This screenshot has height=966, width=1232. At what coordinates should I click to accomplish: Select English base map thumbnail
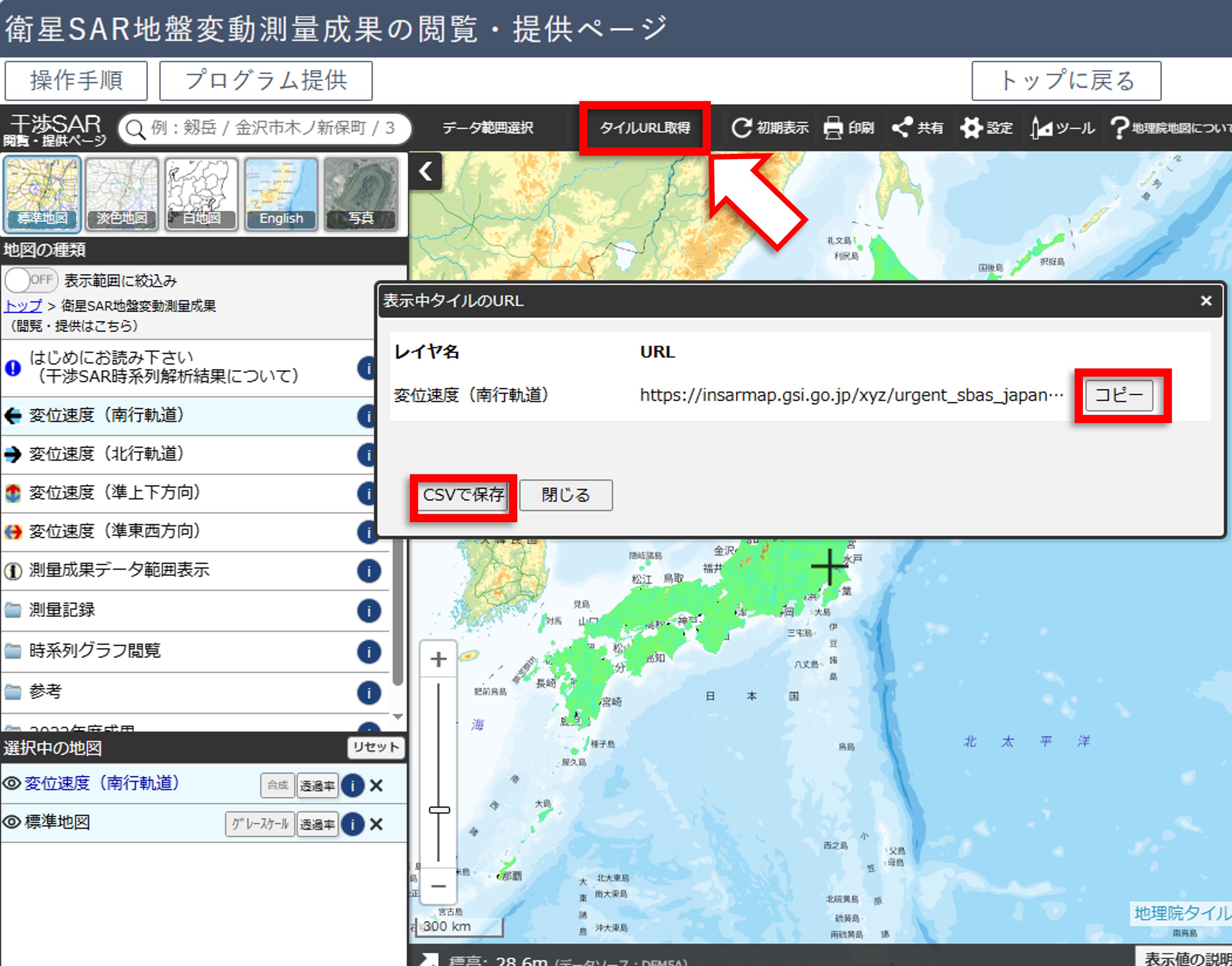[x=281, y=194]
